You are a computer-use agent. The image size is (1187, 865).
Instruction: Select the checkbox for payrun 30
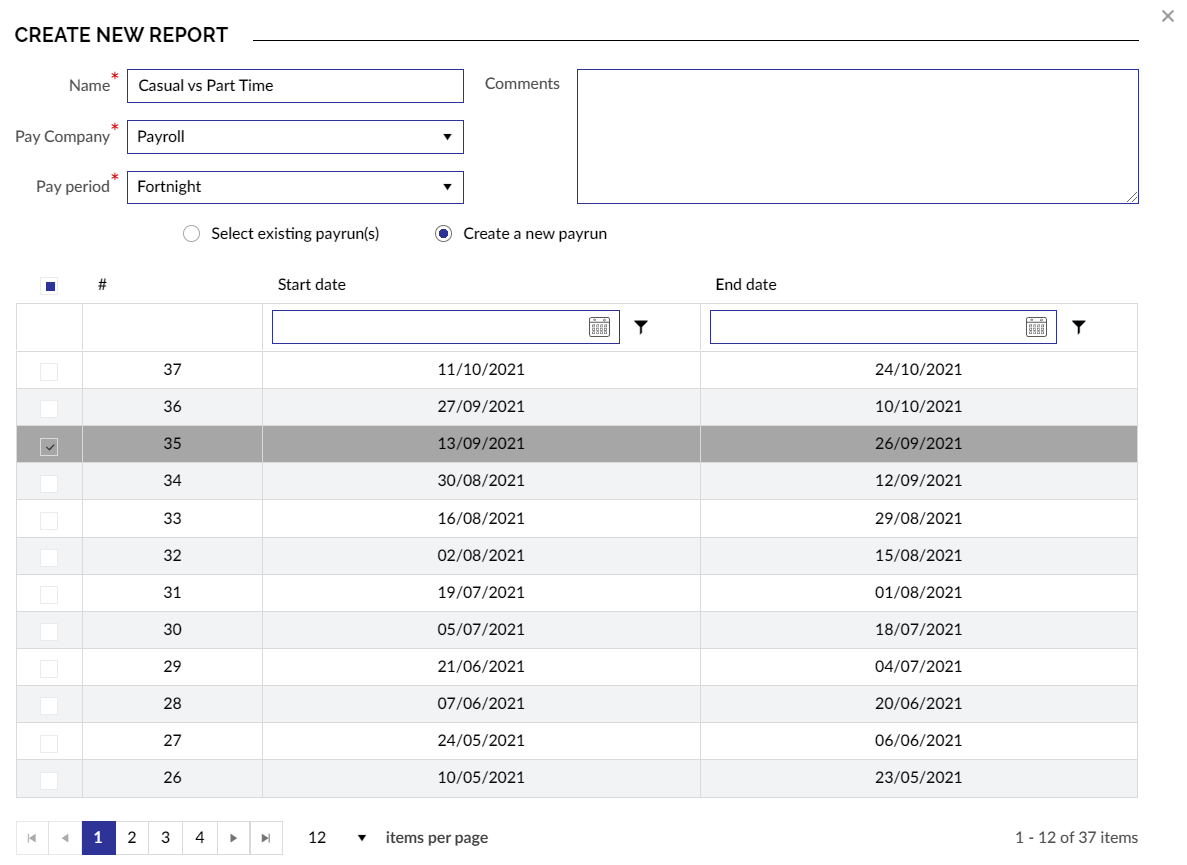click(x=49, y=631)
